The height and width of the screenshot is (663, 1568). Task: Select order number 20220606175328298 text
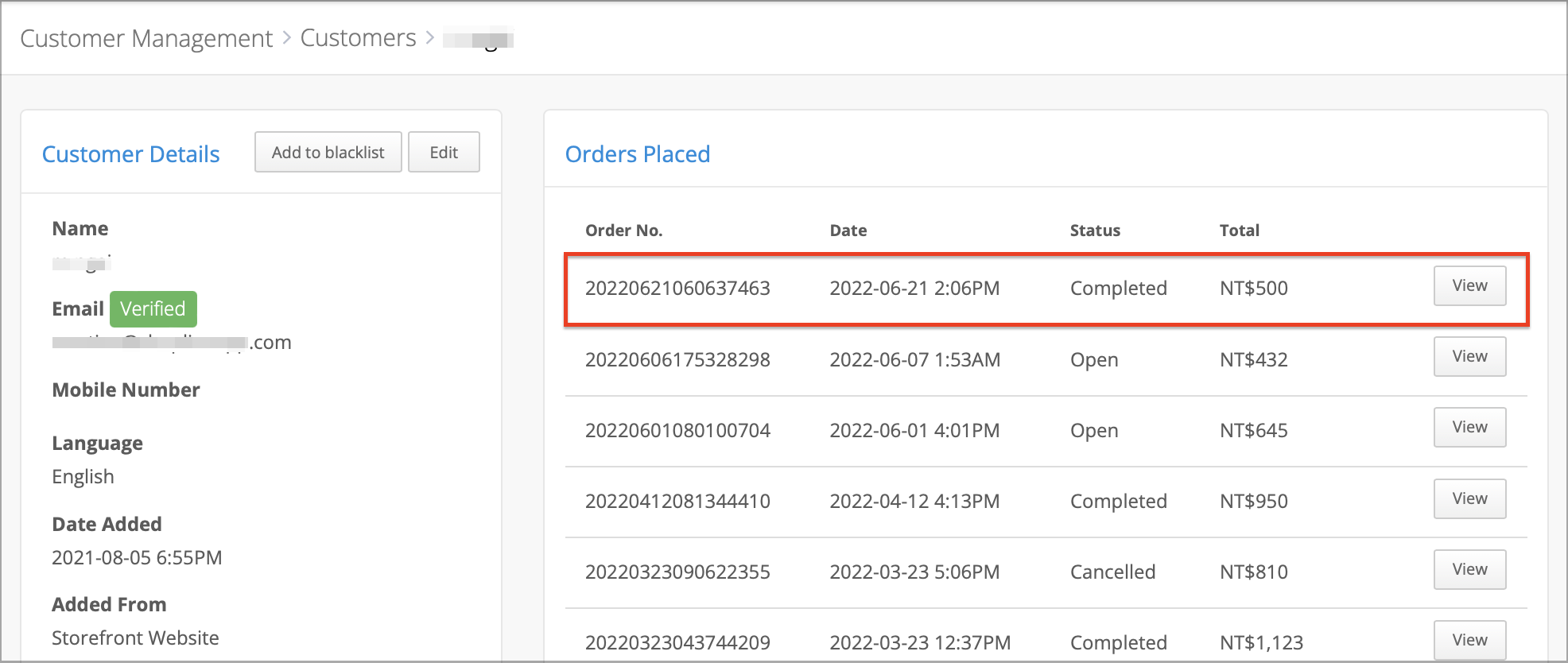pos(677,359)
